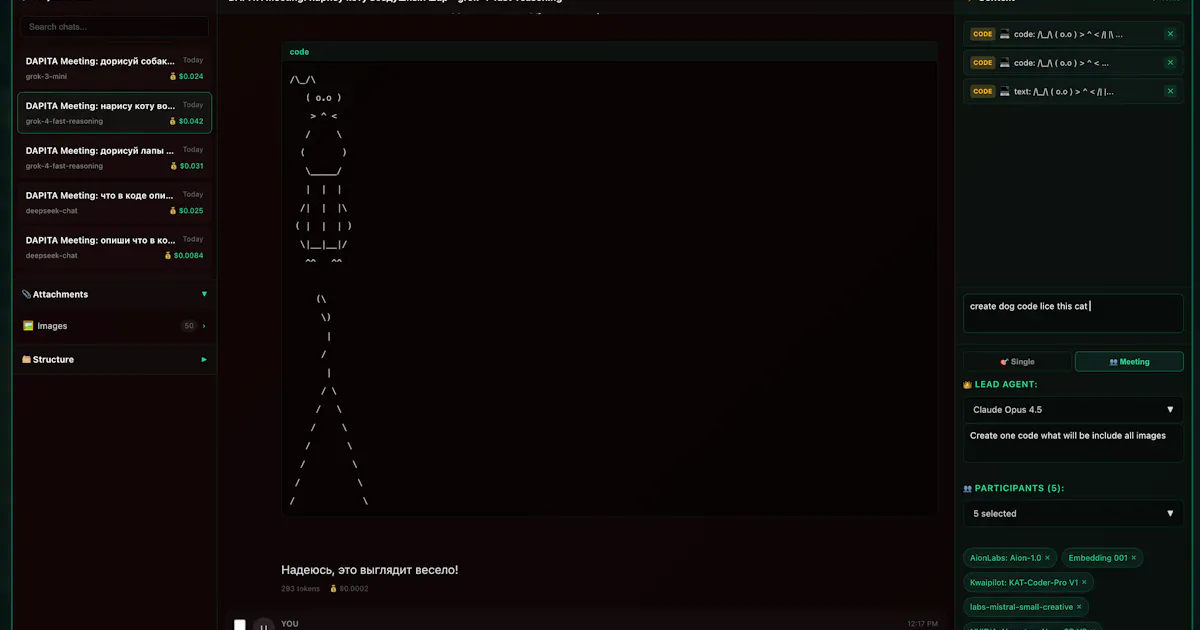Click the text 'Надеюсь, это выглядит весело!'
This screenshot has height=630, width=1200.
coord(370,570)
